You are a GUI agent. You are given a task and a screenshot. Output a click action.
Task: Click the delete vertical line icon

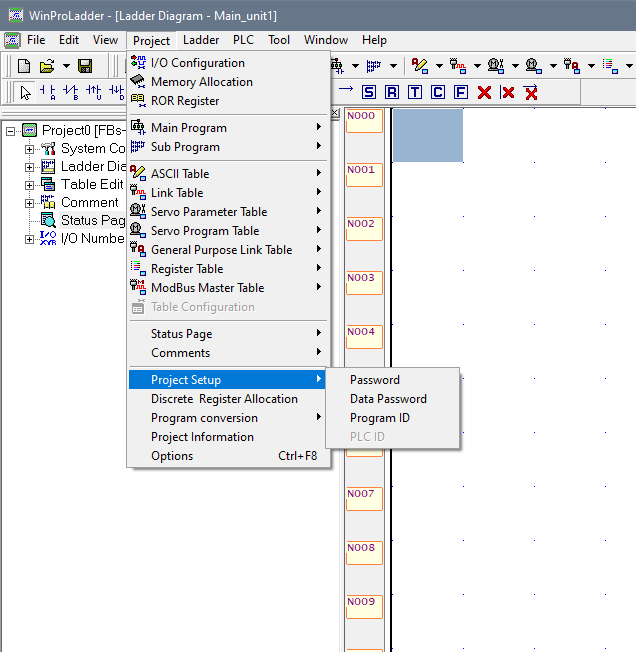click(x=507, y=92)
